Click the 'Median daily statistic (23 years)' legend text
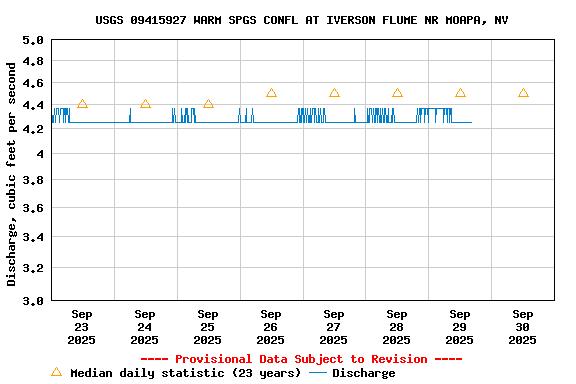The width and height of the screenshot is (576, 384). [186, 373]
